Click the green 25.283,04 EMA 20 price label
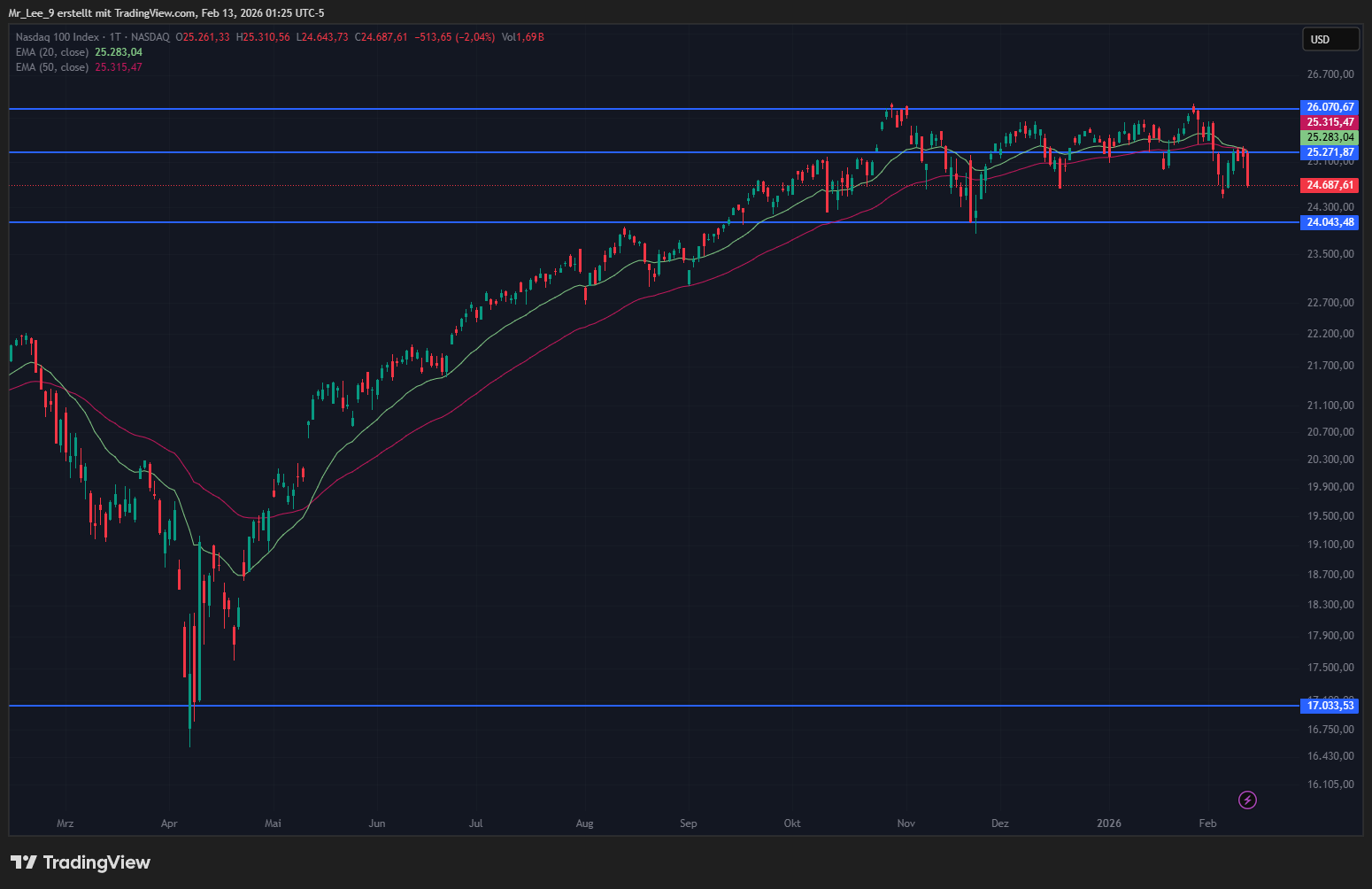 point(1330,137)
